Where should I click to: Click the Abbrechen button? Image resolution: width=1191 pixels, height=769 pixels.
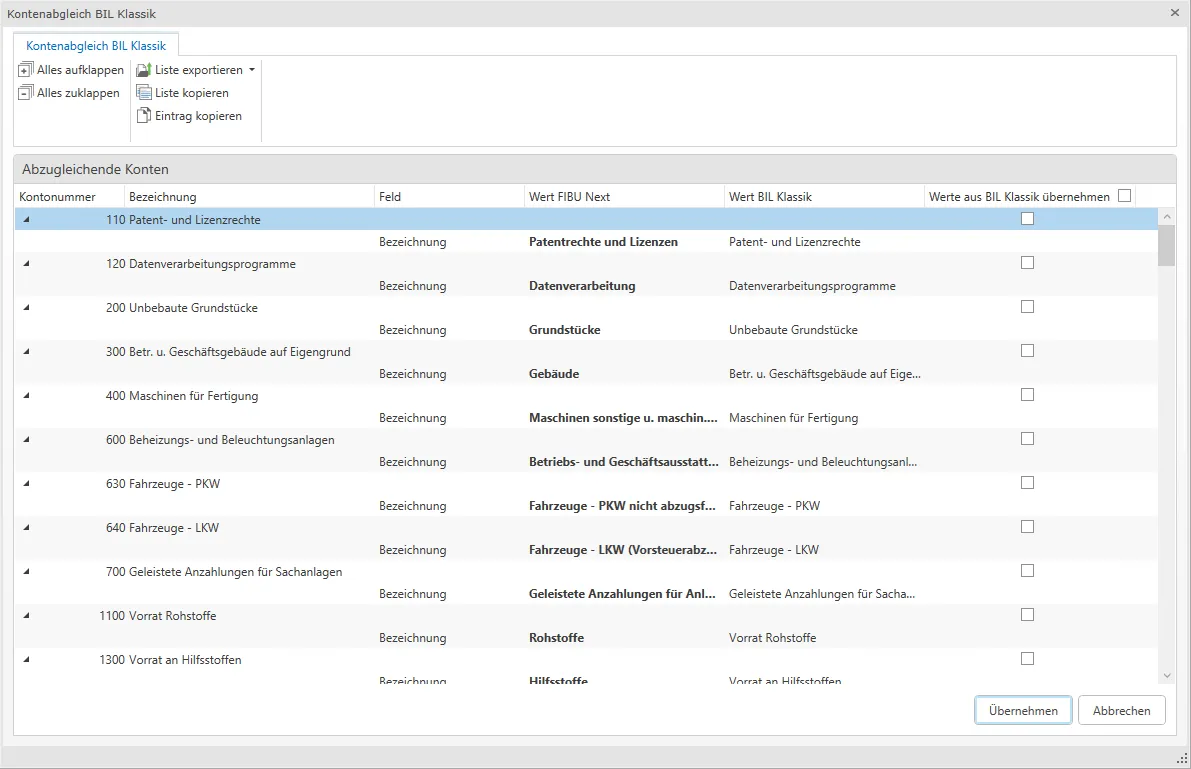point(1121,710)
